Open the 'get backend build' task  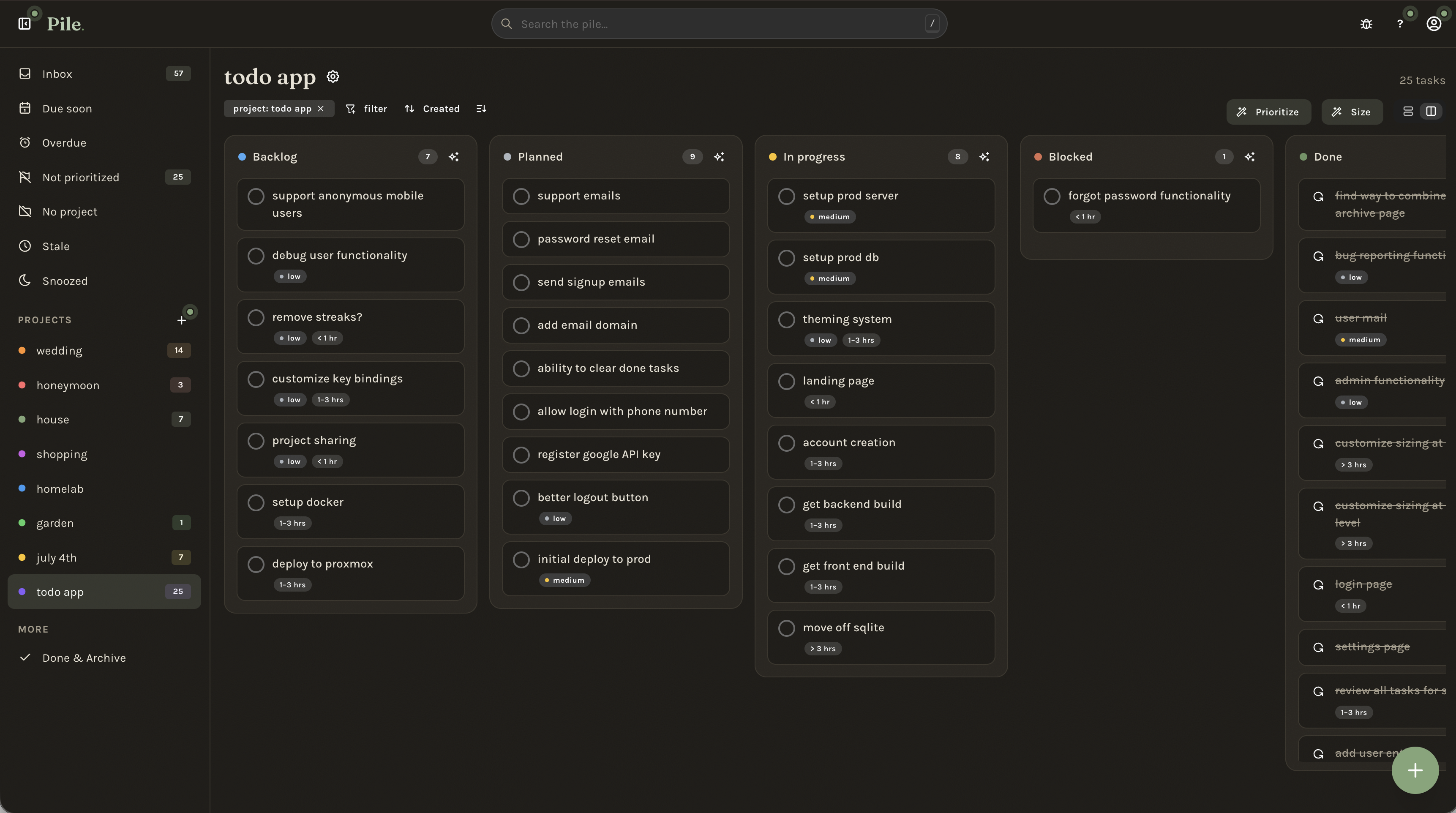(x=881, y=514)
